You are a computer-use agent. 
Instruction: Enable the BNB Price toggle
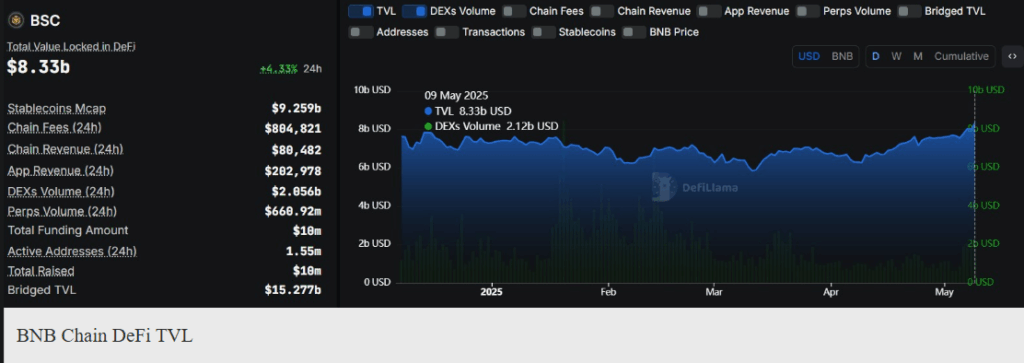(634, 32)
